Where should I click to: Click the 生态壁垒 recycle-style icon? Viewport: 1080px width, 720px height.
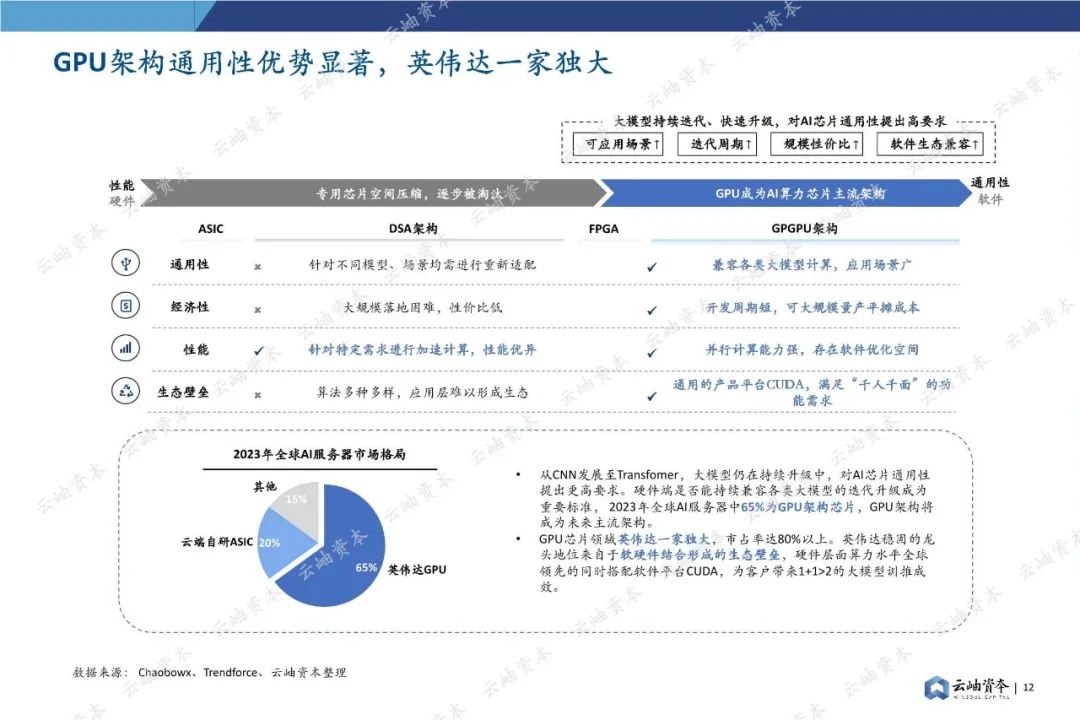point(124,391)
